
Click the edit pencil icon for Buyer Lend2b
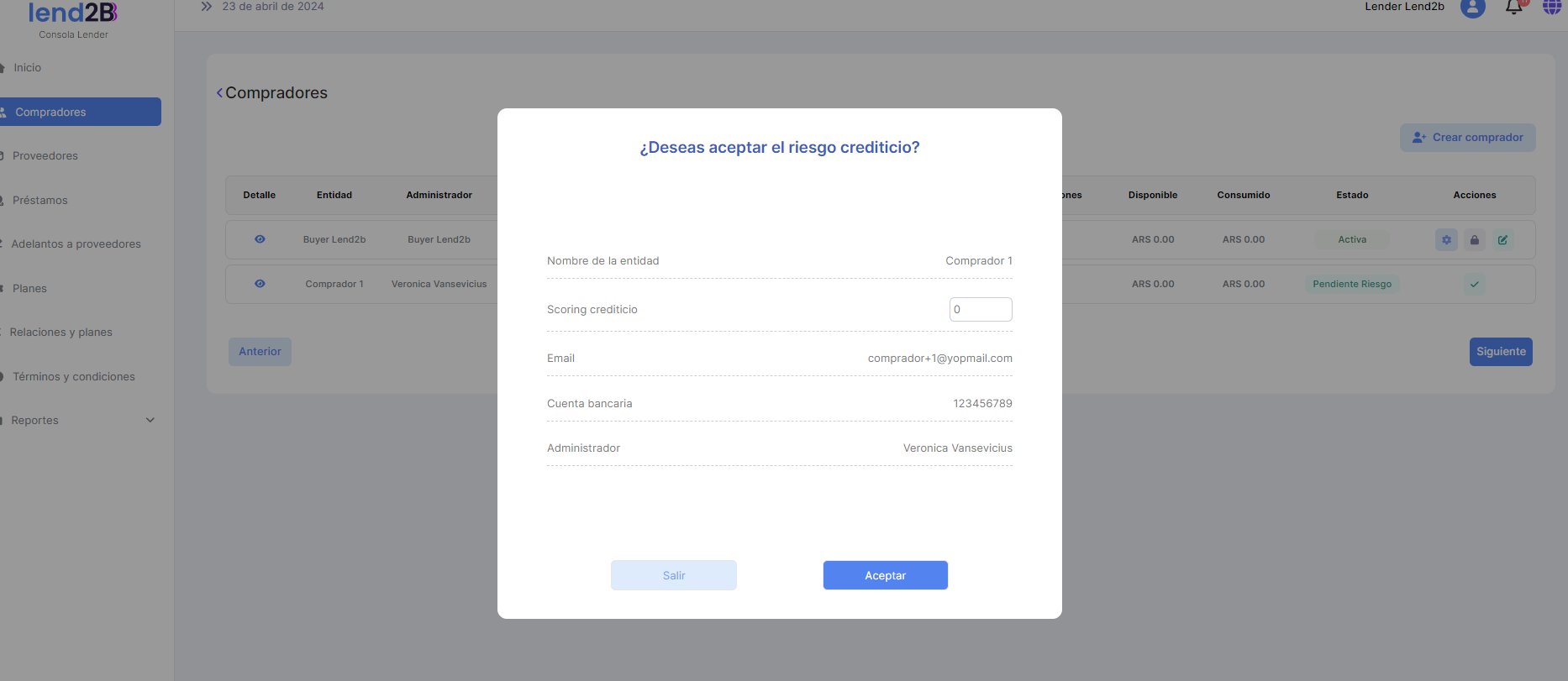(1502, 240)
